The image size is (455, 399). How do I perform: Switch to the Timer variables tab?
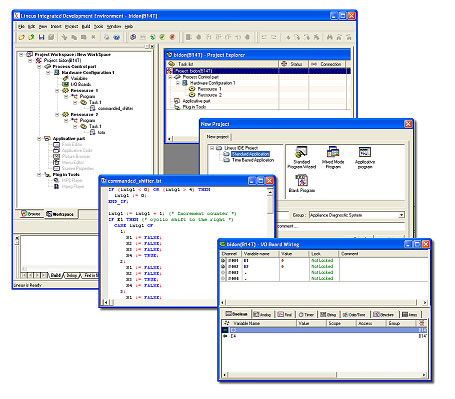(x=306, y=314)
